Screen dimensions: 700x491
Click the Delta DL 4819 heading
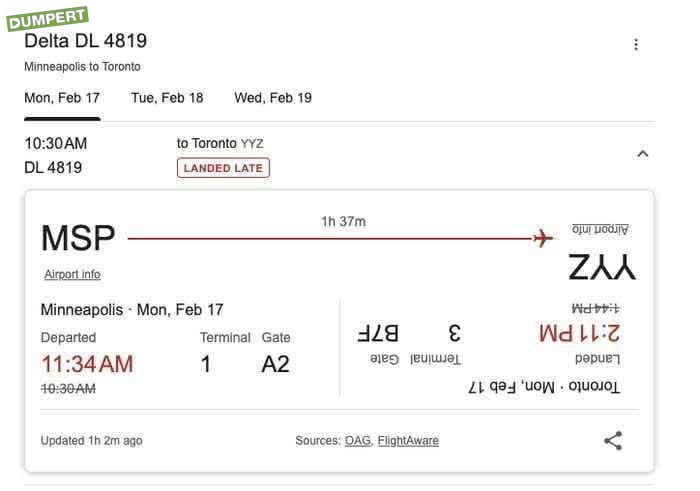pyautogui.click(x=86, y=41)
